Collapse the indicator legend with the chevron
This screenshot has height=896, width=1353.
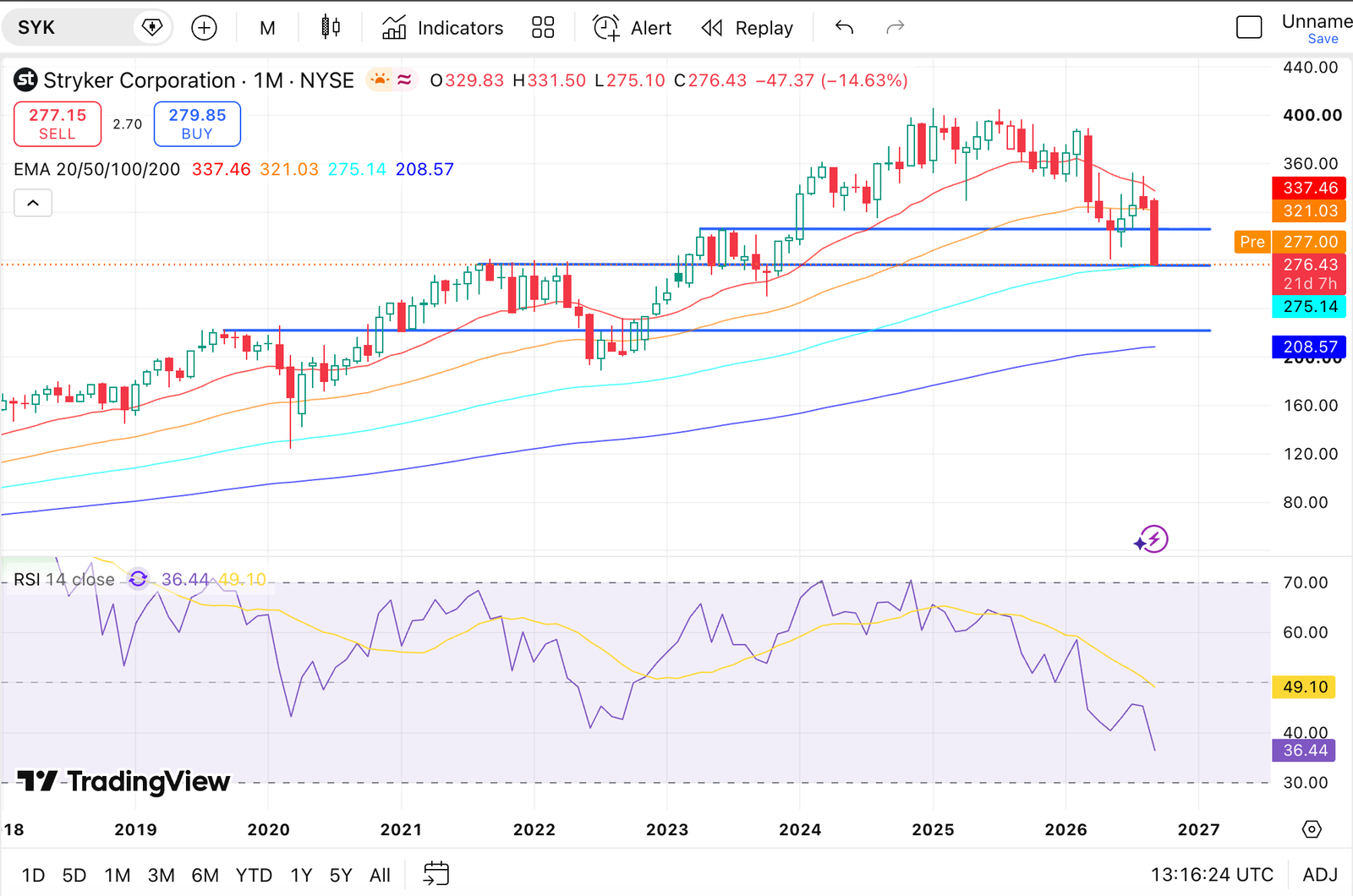pos(33,203)
